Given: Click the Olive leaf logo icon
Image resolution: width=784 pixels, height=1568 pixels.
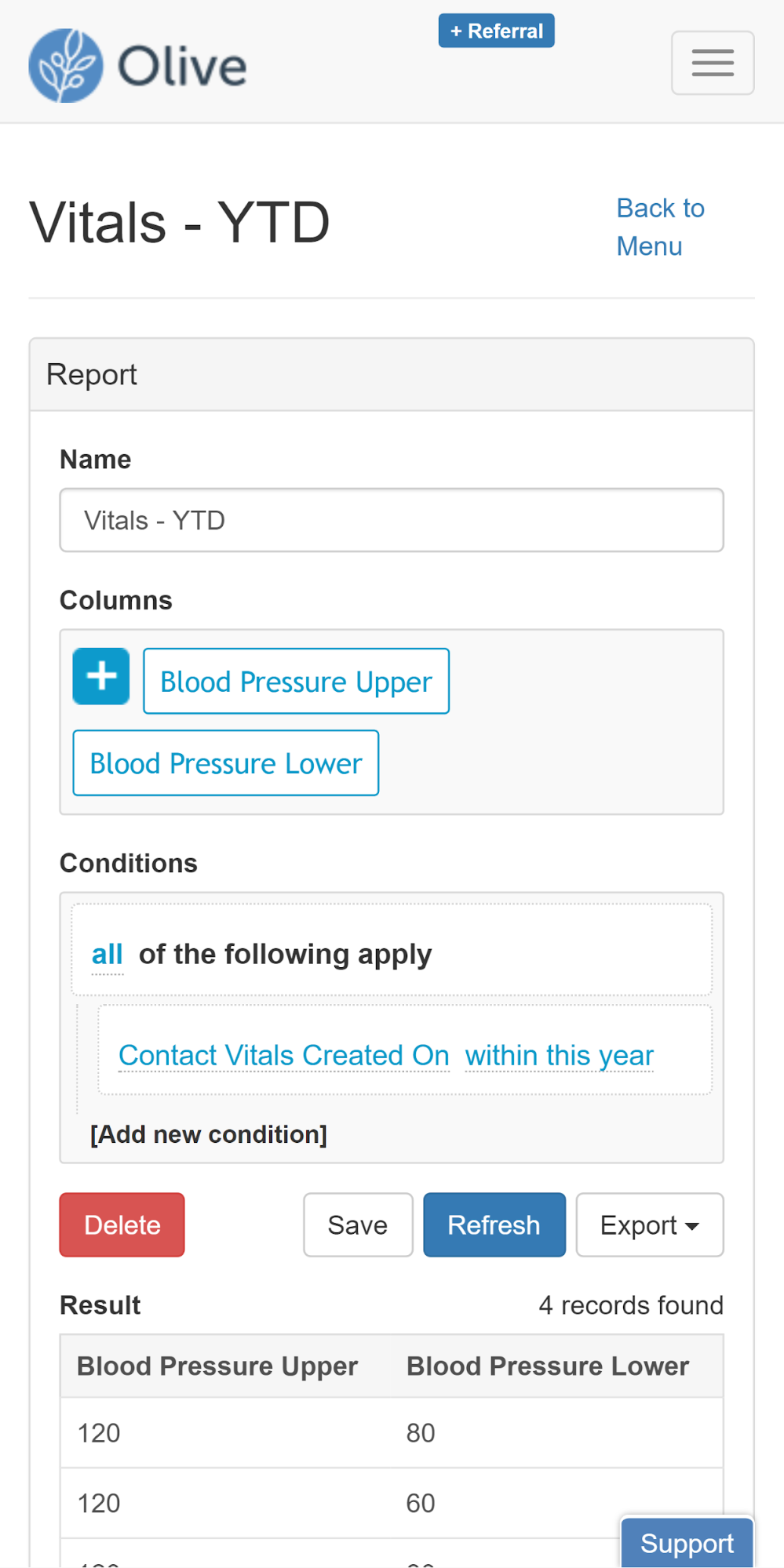Looking at the screenshot, I should click(65, 66).
